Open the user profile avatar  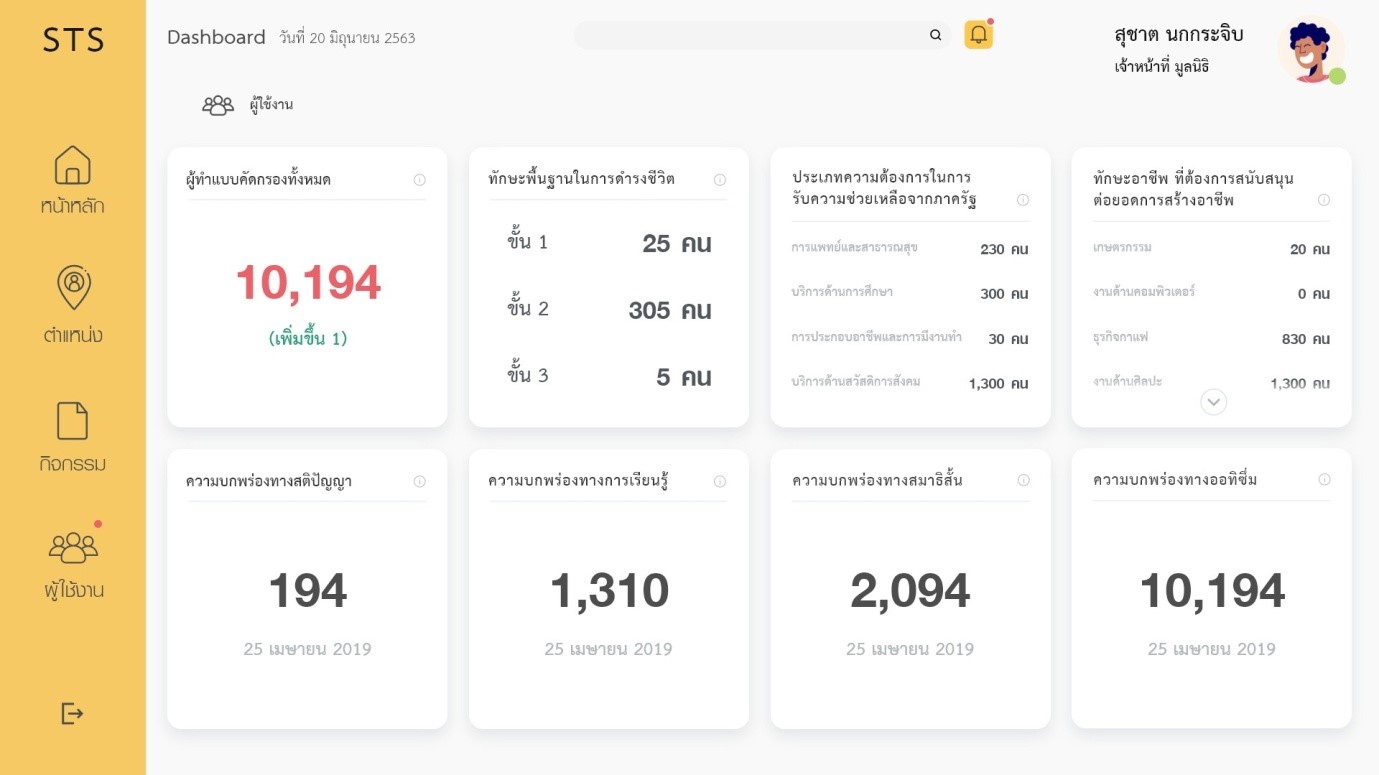click(x=1310, y=51)
